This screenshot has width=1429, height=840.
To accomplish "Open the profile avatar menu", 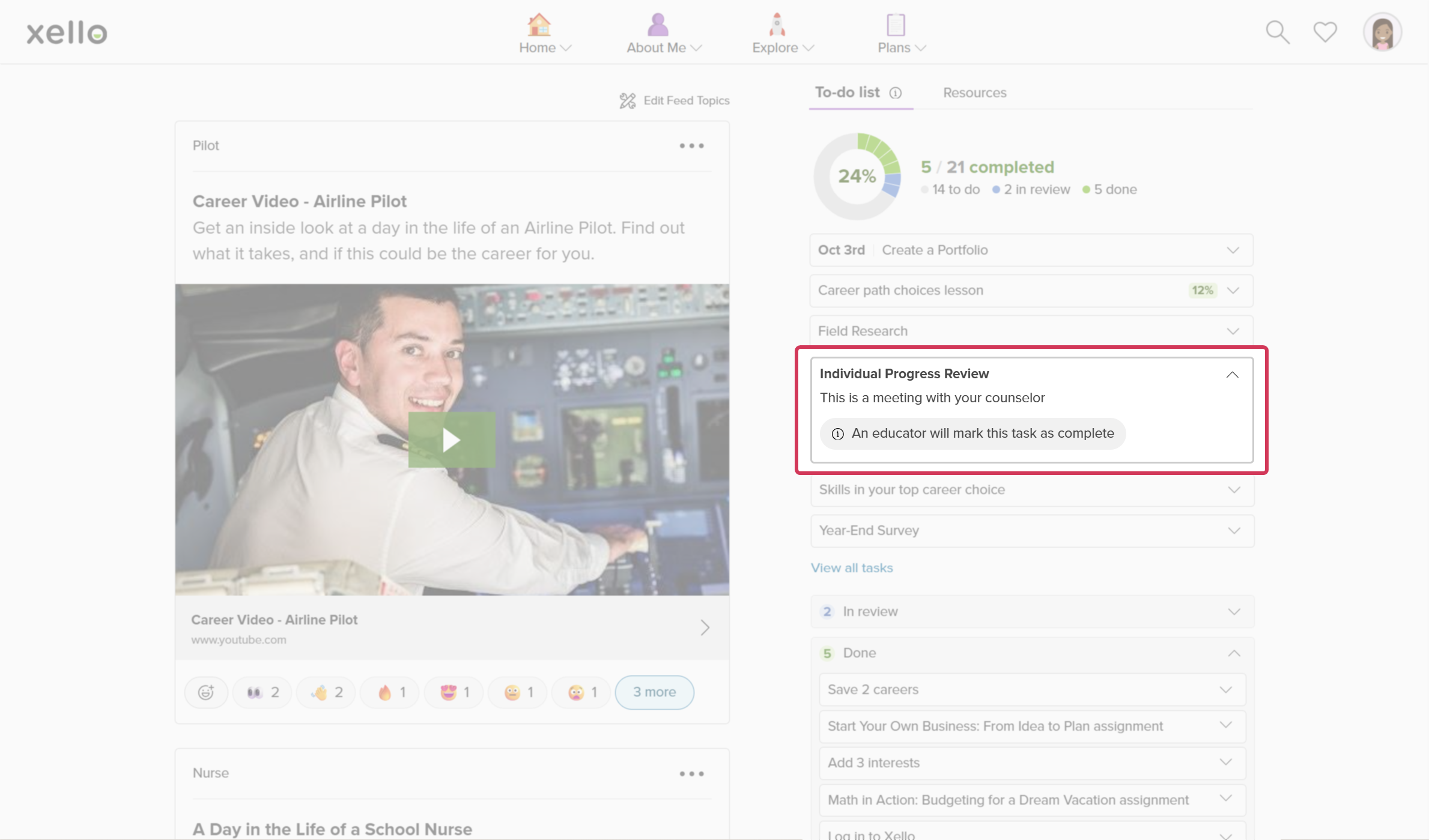I will tap(1382, 32).
